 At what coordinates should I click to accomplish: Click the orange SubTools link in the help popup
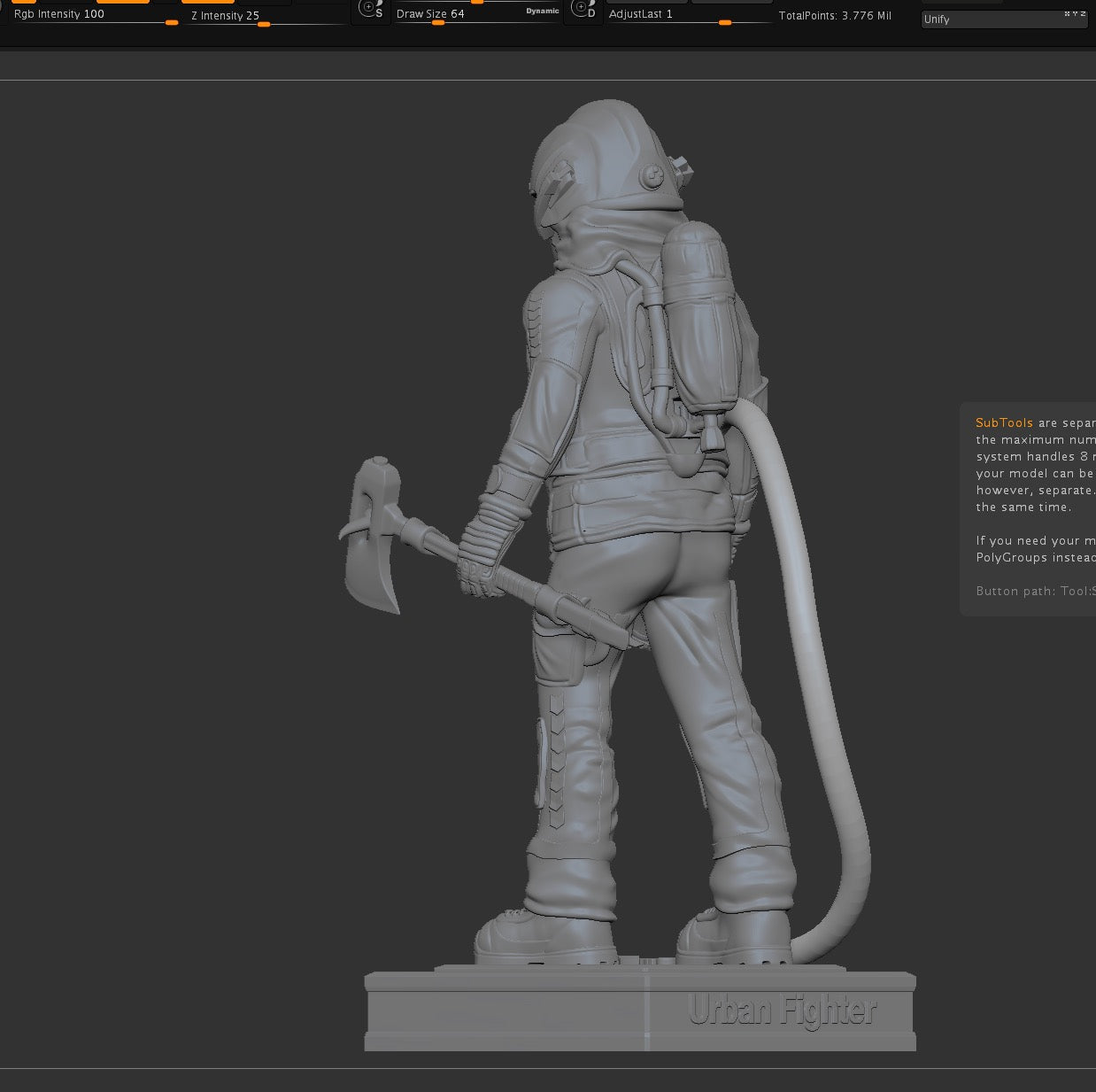[x=1004, y=423]
